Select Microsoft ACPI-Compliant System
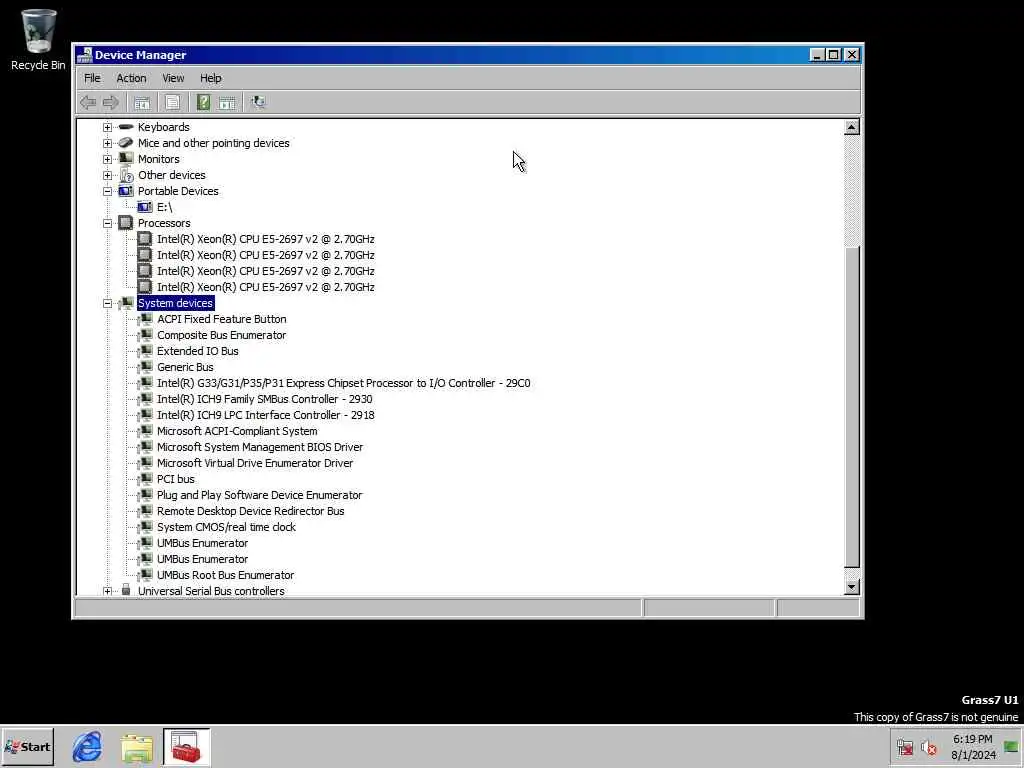Viewport: 1024px width, 768px height. 237,431
